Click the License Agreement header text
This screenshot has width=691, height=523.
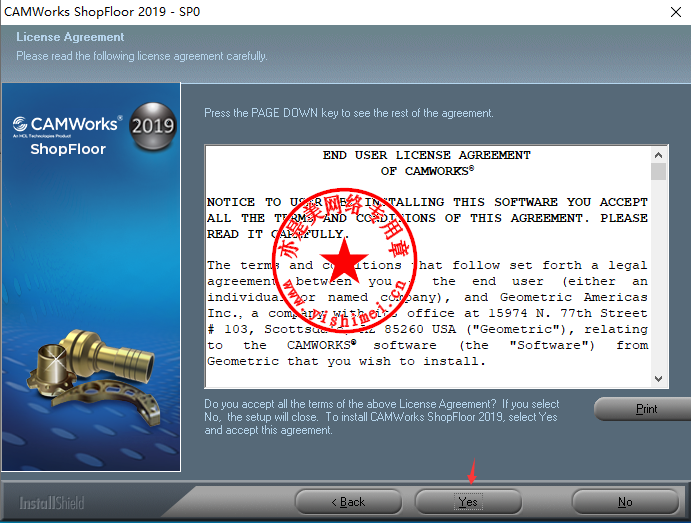pyautogui.click(x=70, y=37)
